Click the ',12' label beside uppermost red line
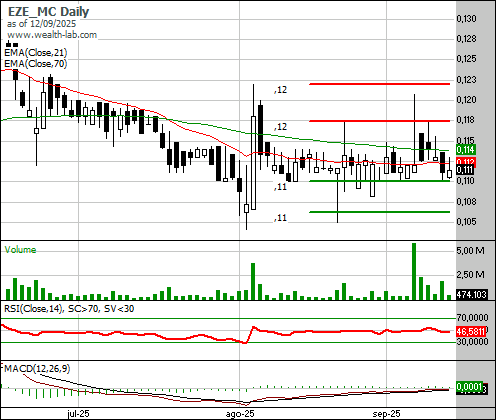496x420 pixels. point(280,90)
